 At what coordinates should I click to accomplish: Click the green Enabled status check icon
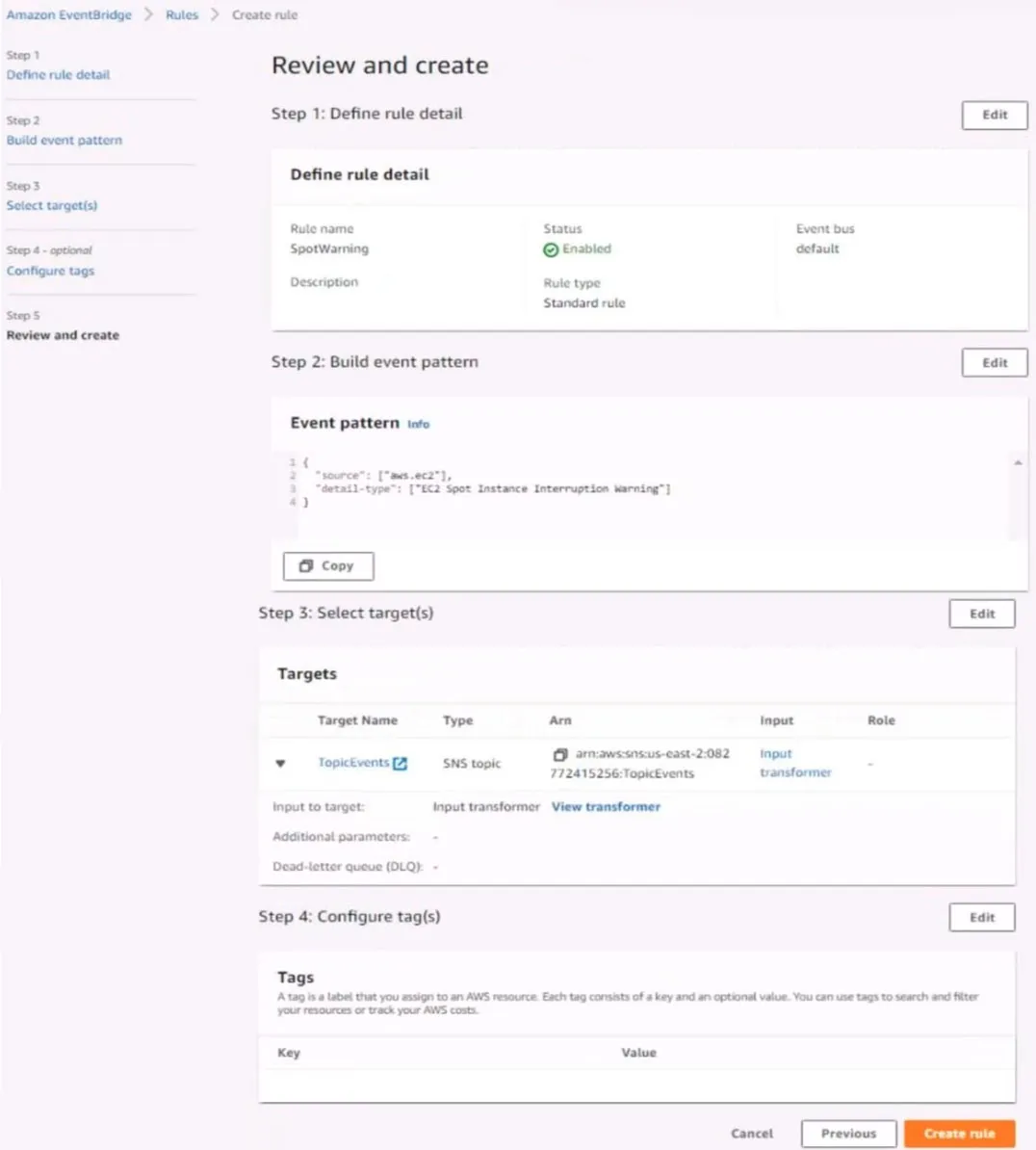(x=551, y=250)
